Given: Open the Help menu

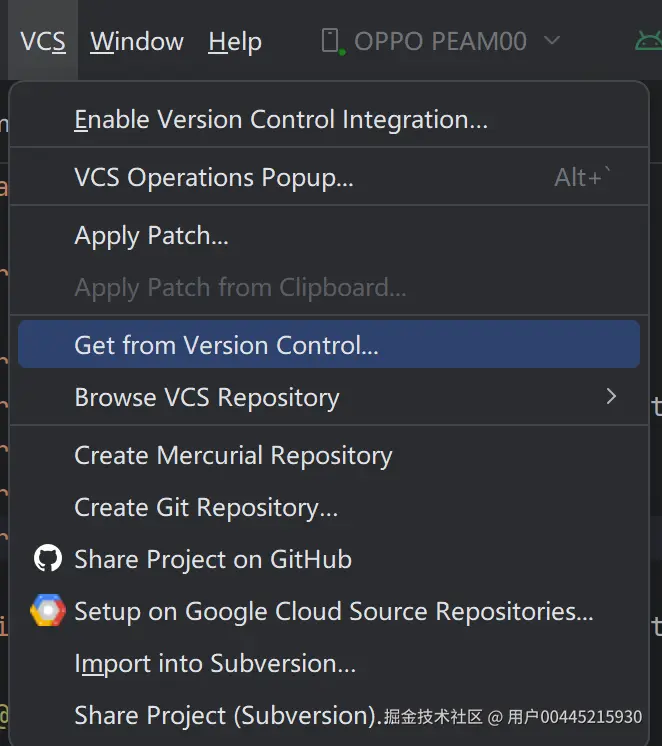Looking at the screenshot, I should click(x=235, y=41).
